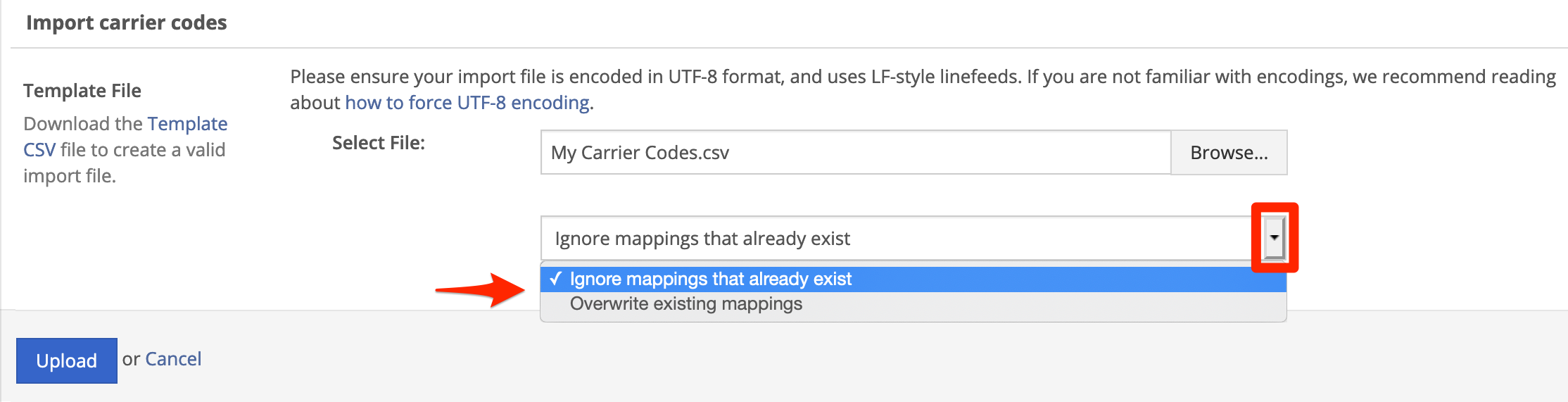Open the mappings dropdown arrow
Viewport: 1568px width, 402px height.
pyautogui.click(x=1274, y=237)
